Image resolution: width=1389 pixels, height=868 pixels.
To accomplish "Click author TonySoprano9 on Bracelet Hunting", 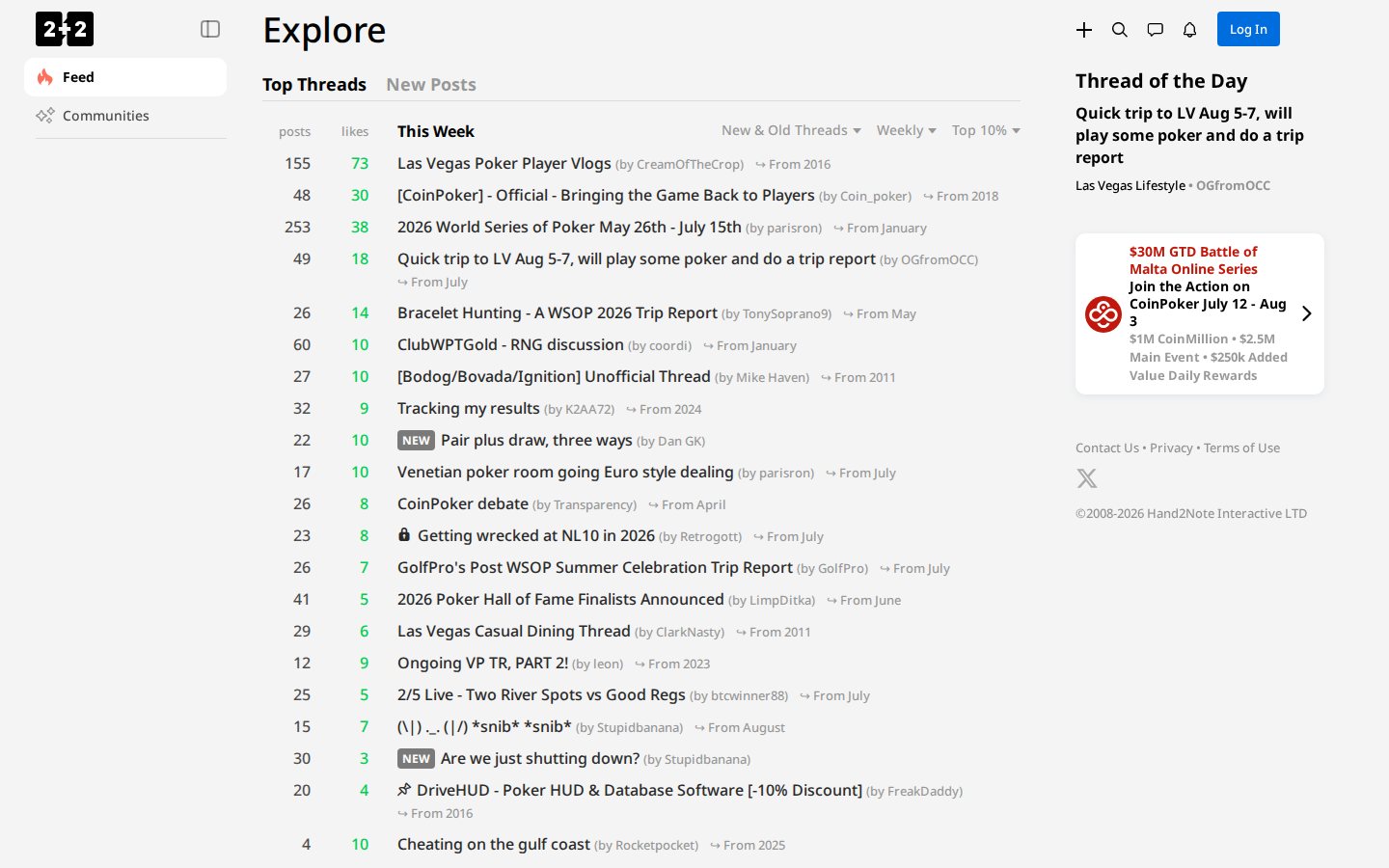I will (x=785, y=313).
